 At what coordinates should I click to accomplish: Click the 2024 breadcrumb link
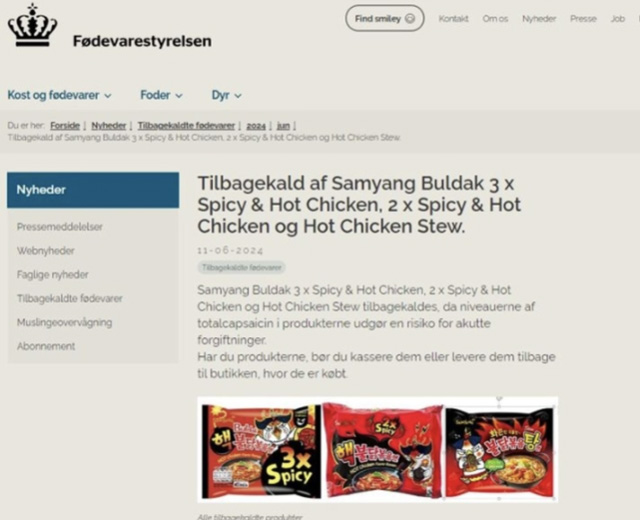pyautogui.click(x=256, y=126)
